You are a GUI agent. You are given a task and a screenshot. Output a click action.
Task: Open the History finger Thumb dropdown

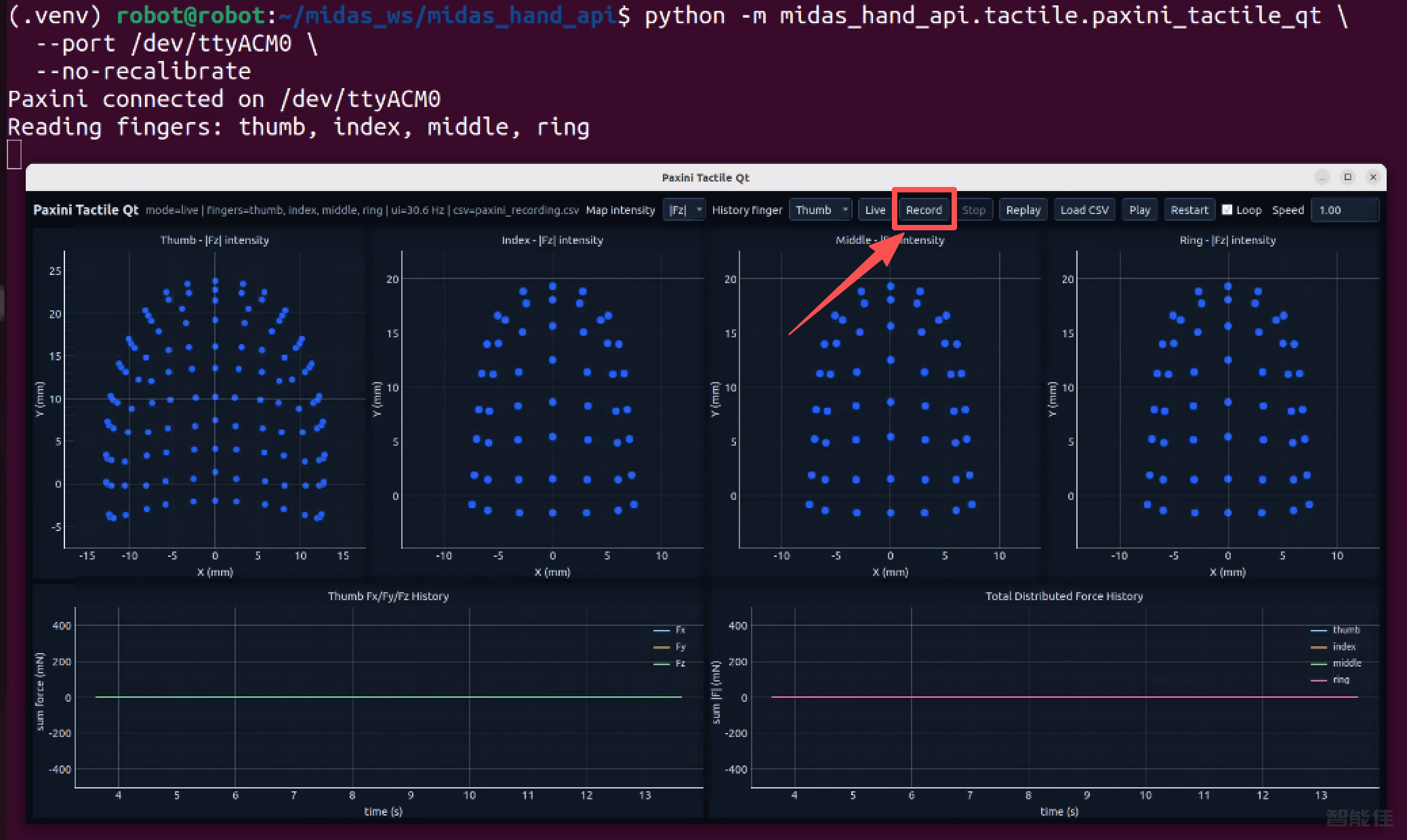[820, 210]
